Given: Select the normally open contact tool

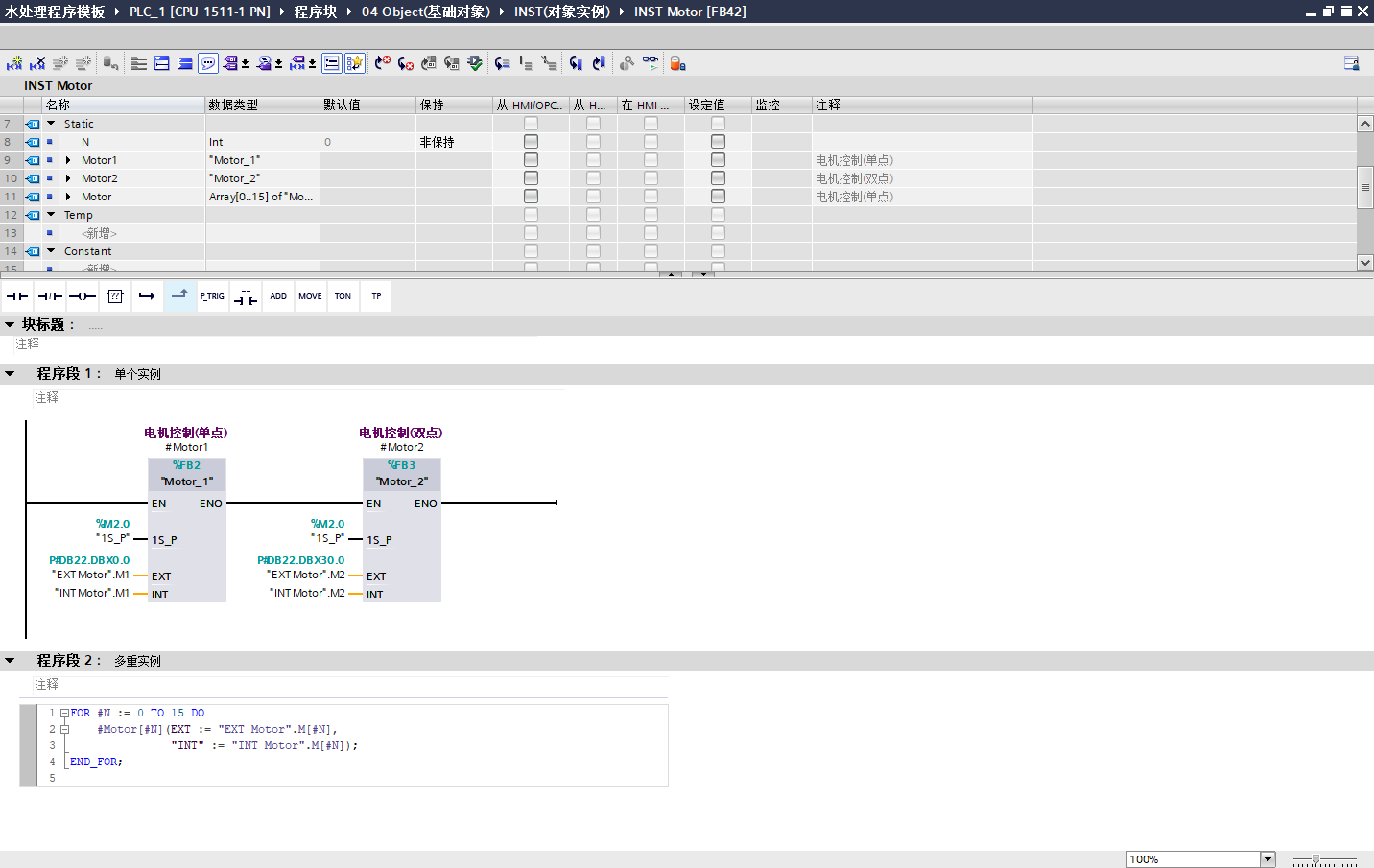Looking at the screenshot, I should (16, 296).
